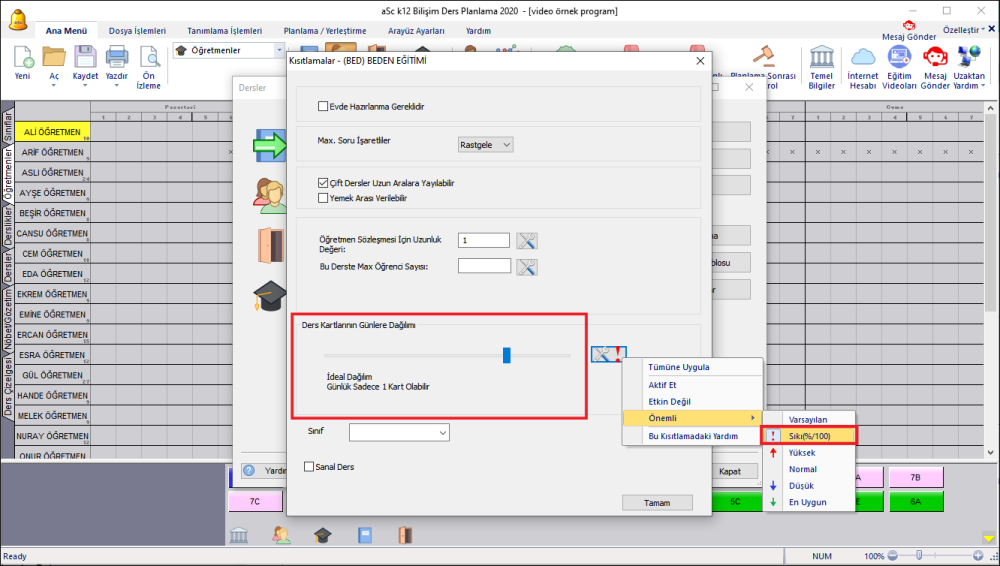Click the bottom bar teacher person icon

[281, 535]
